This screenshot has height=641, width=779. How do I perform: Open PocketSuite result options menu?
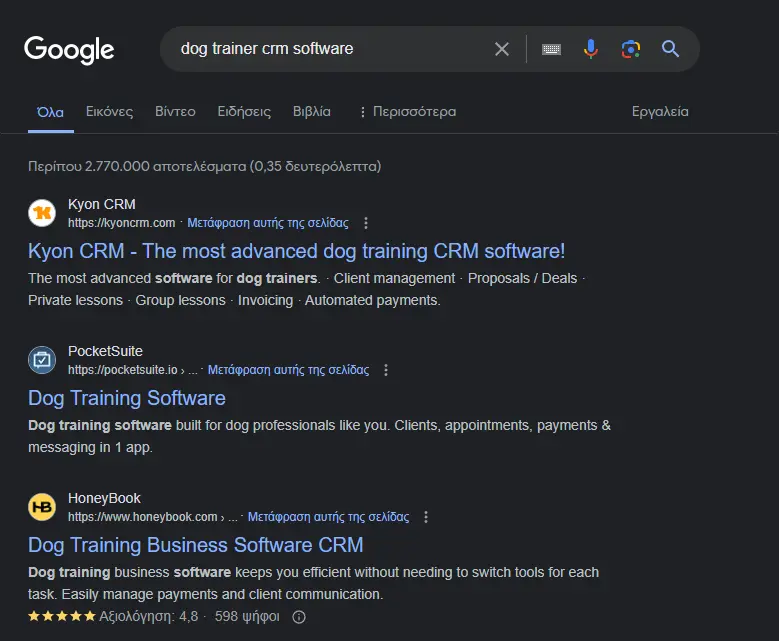[x=386, y=370]
